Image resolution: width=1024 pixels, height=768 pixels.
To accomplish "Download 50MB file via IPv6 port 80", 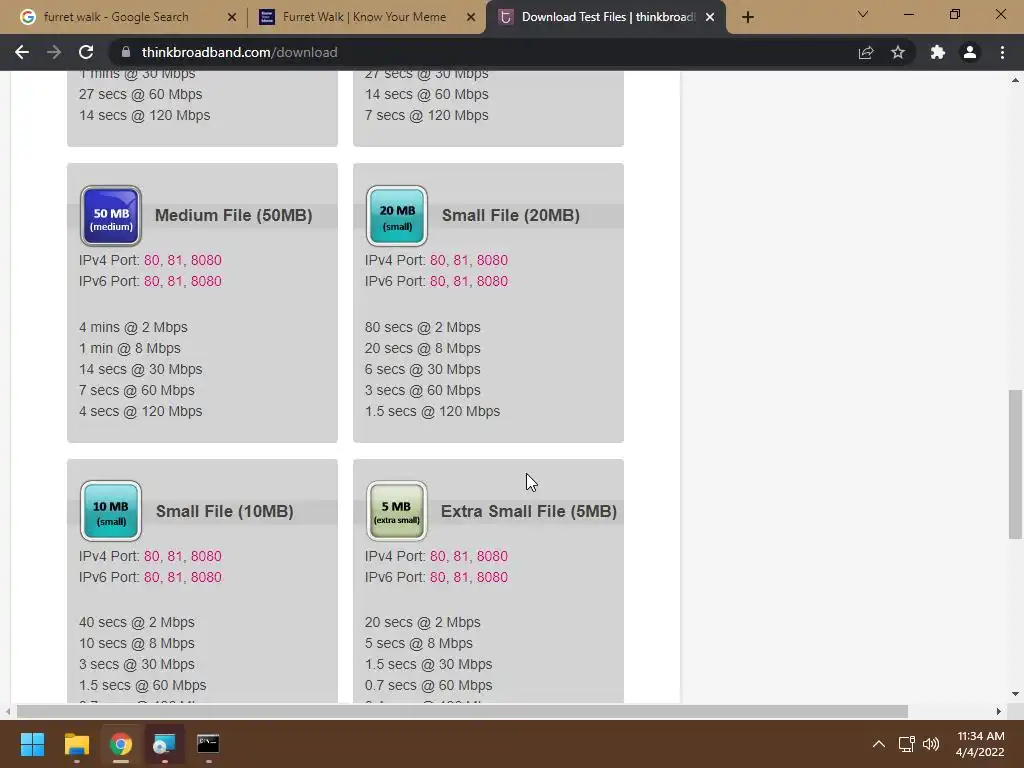I will 152,281.
